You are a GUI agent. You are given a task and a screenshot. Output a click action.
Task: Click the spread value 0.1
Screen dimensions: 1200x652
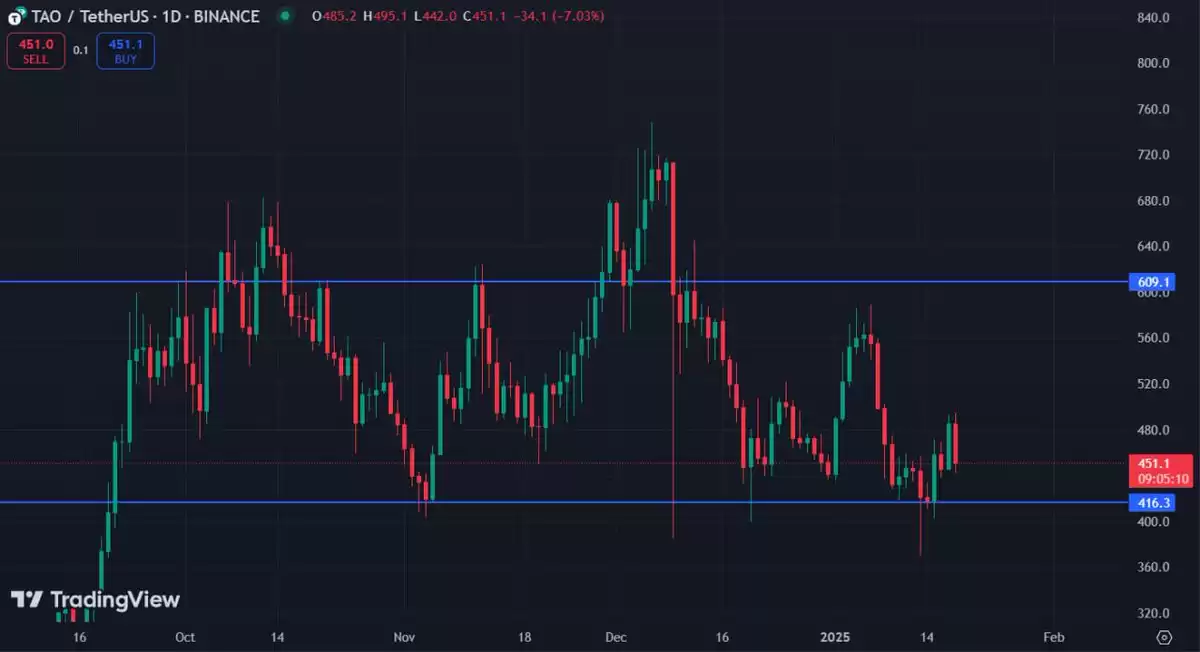(x=81, y=51)
